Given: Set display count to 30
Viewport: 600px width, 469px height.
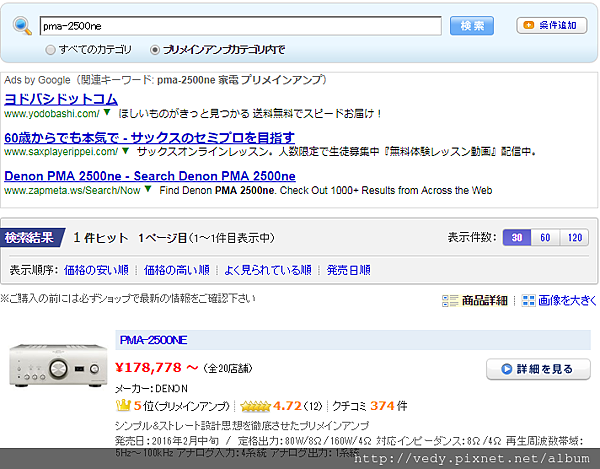Looking at the screenshot, I should click(517, 238).
